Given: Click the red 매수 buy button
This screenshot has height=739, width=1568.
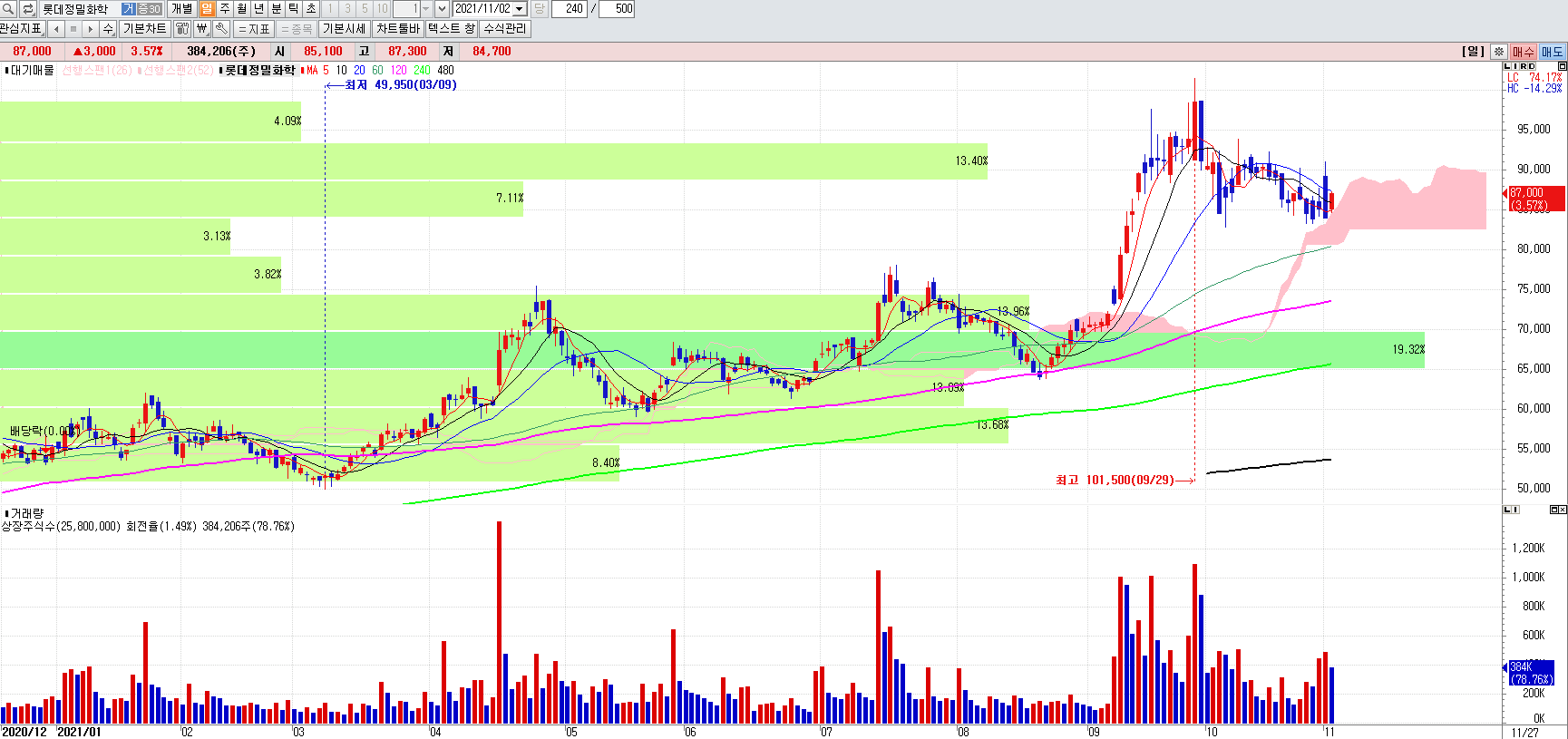Looking at the screenshot, I should pos(1524,52).
